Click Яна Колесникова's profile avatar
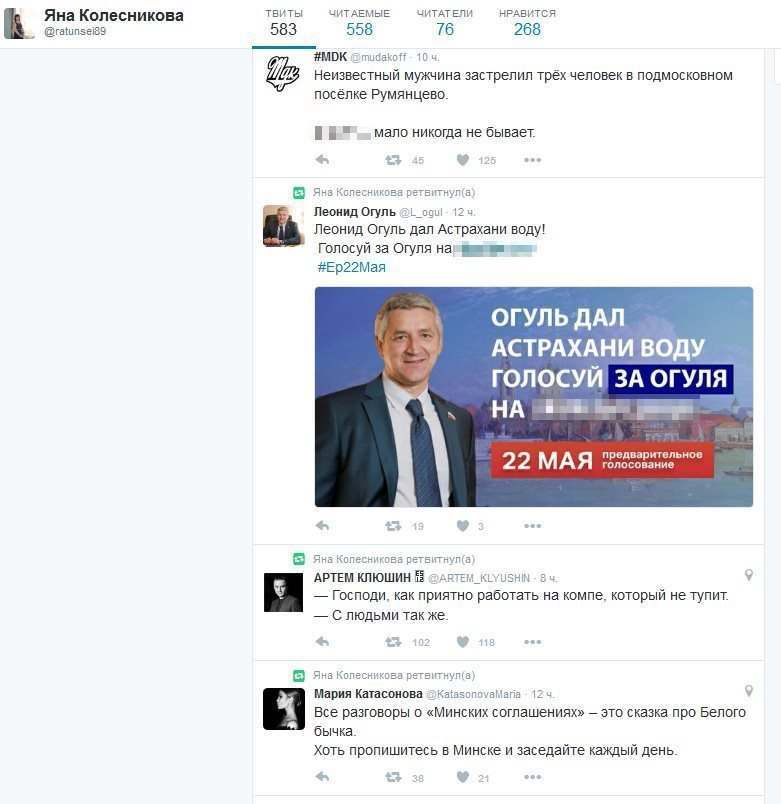Screen dimensions: 781x804 [19, 24]
